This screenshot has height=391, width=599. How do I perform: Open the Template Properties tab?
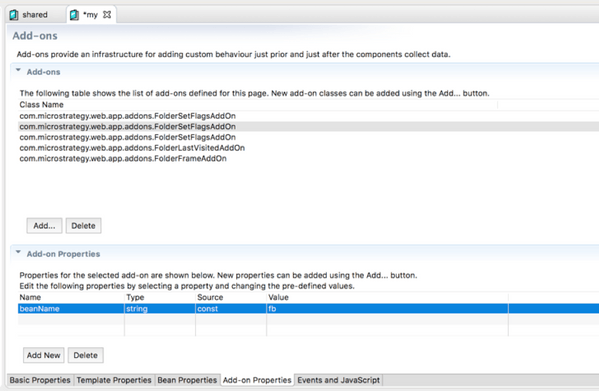coord(114,380)
